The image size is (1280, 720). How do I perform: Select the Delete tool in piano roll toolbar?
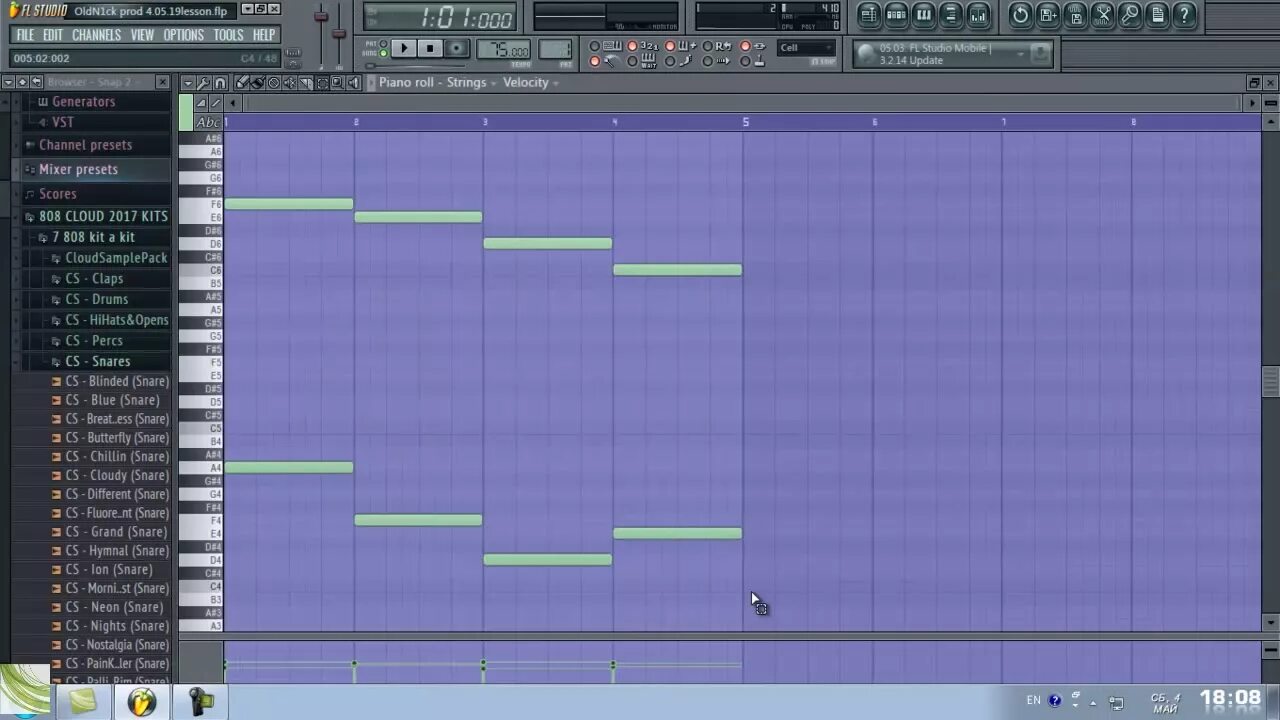coord(274,82)
